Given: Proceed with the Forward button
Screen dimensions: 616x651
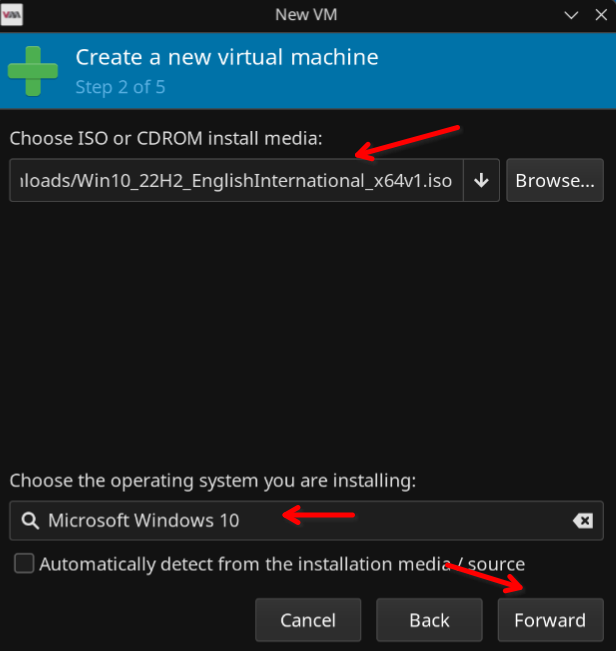Looking at the screenshot, I should coord(550,620).
